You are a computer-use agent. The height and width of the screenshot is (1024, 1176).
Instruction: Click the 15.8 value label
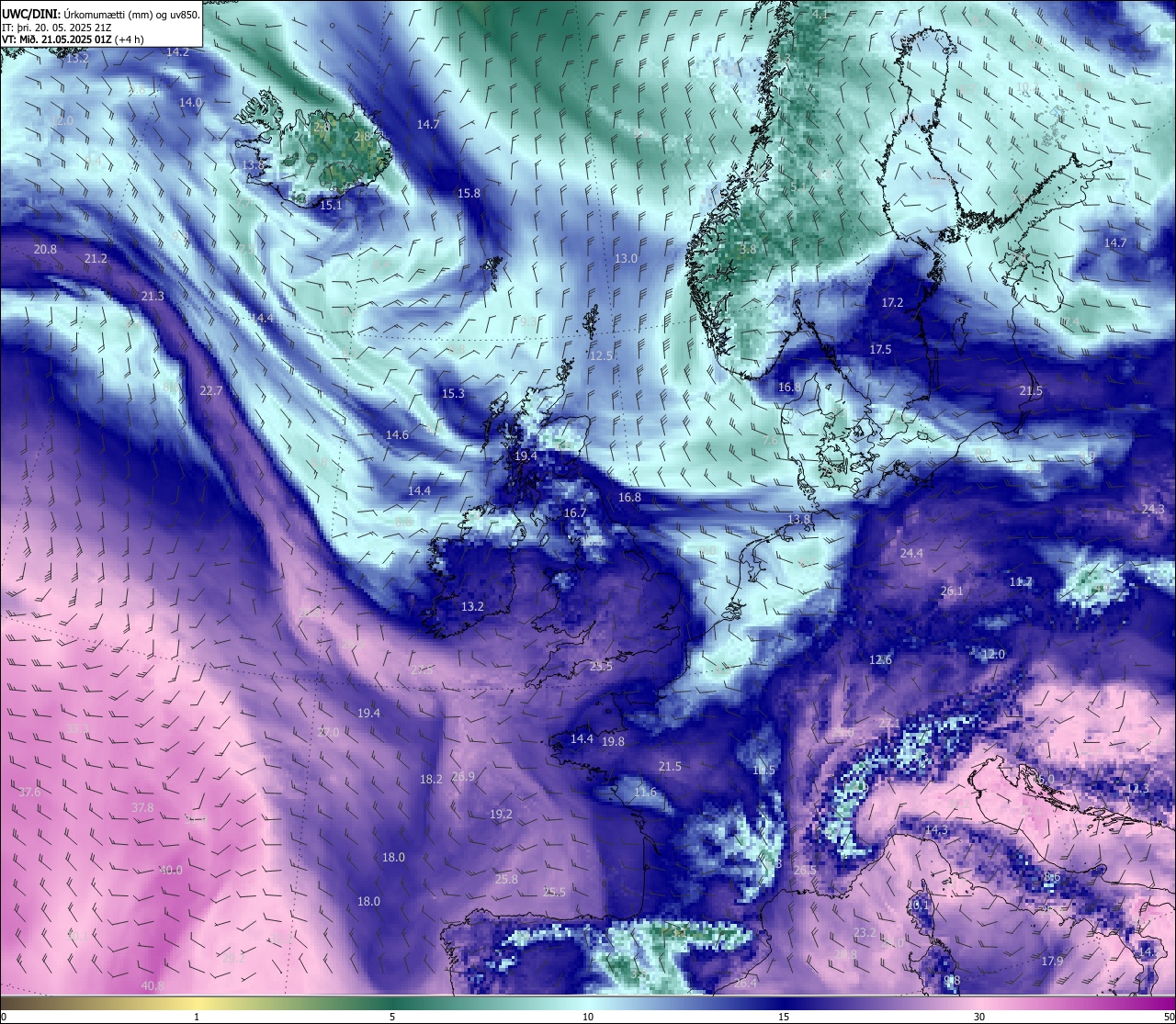[x=469, y=193]
